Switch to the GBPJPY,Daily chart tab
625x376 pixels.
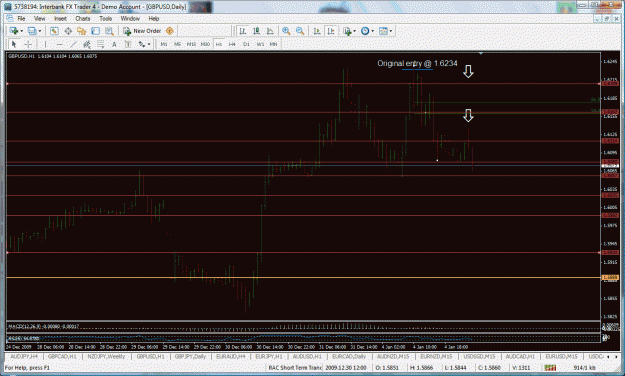coord(191,356)
